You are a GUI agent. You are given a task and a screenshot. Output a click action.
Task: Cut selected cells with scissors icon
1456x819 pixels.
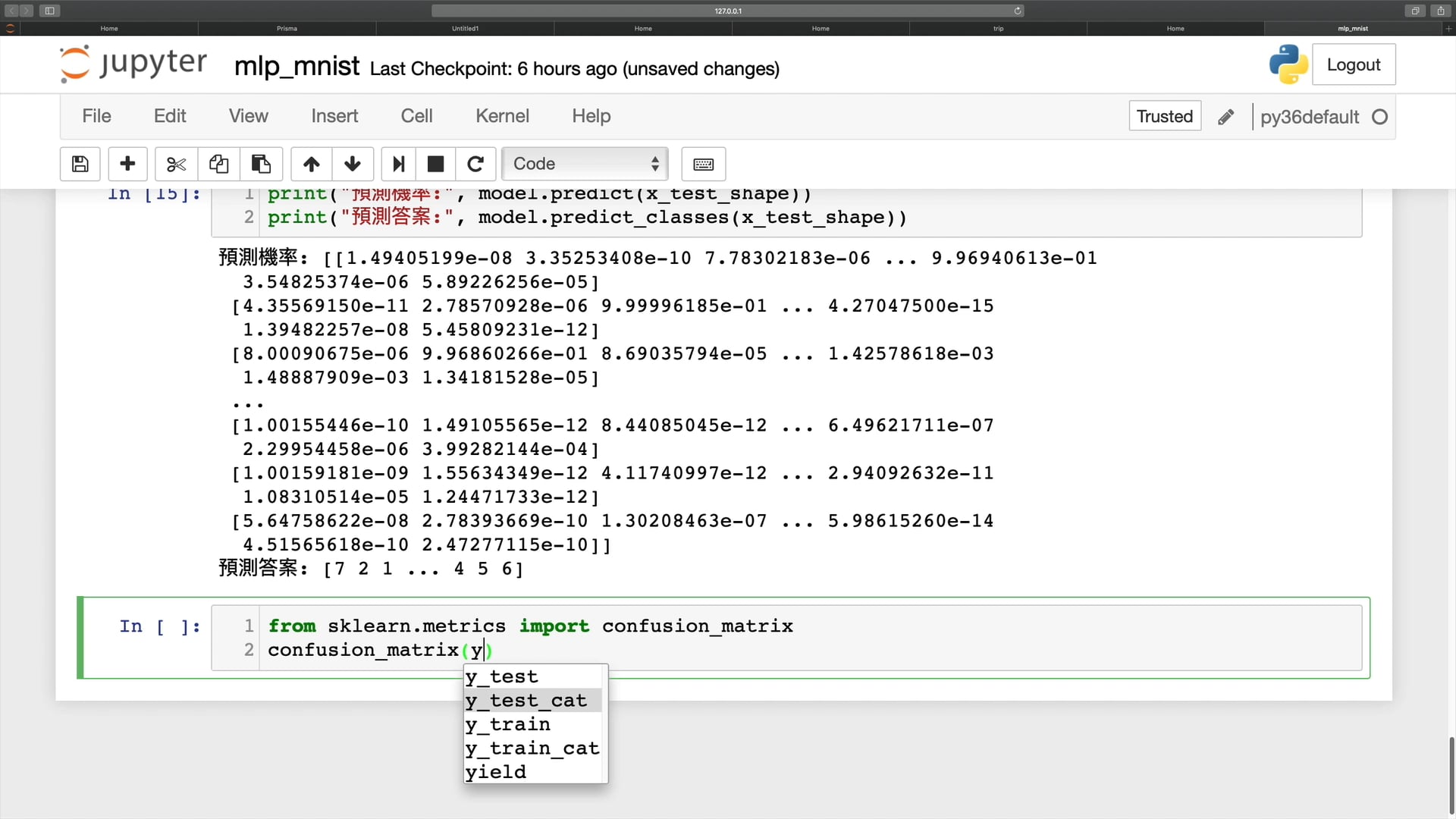176,164
